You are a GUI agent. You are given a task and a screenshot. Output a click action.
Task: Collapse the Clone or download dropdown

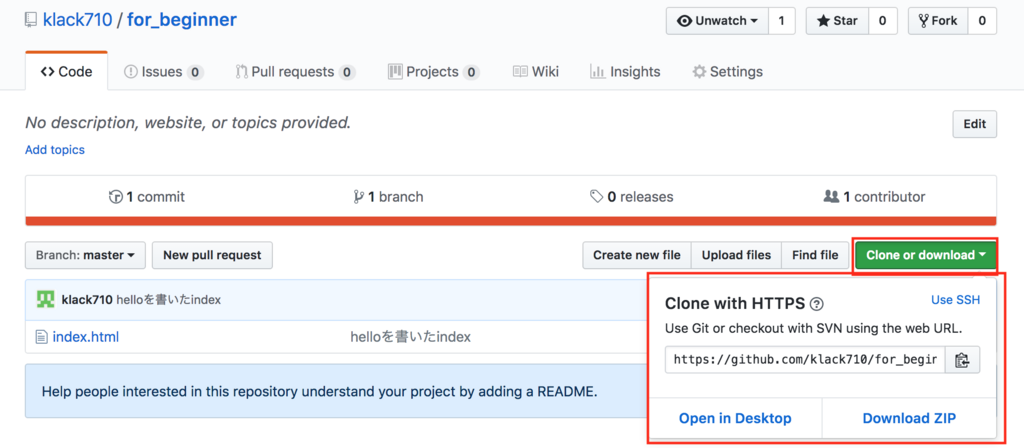(925, 255)
